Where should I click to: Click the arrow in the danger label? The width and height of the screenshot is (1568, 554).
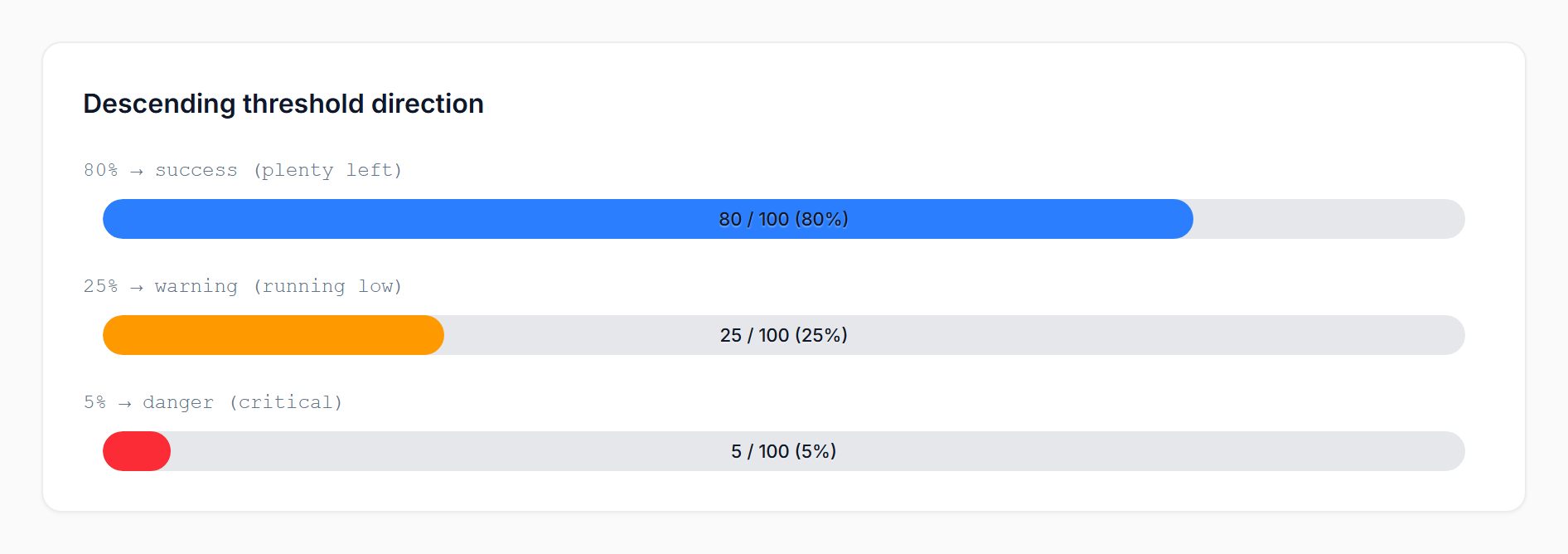(x=124, y=403)
